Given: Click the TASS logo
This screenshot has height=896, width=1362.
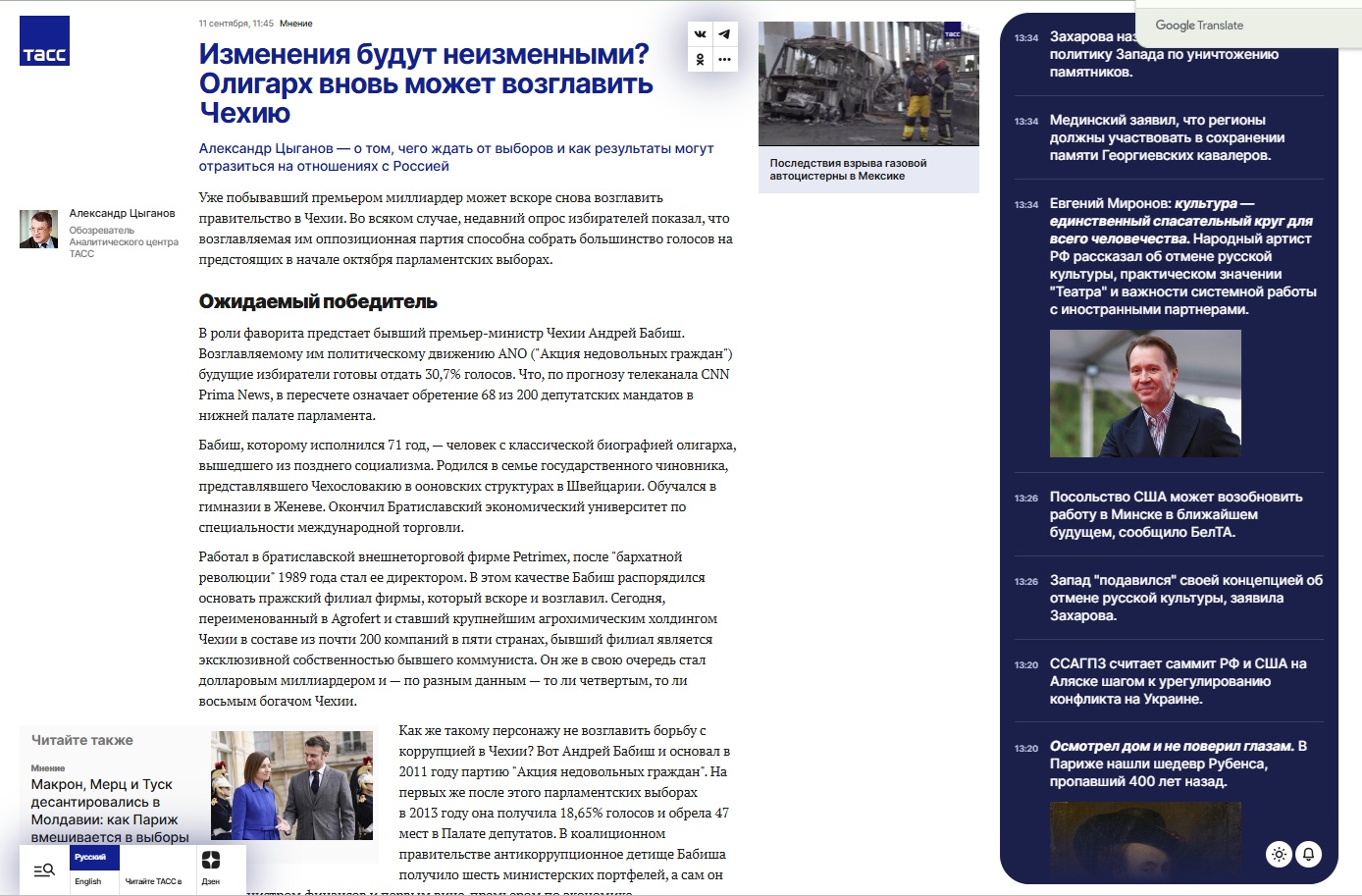Looking at the screenshot, I should coord(44,41).
